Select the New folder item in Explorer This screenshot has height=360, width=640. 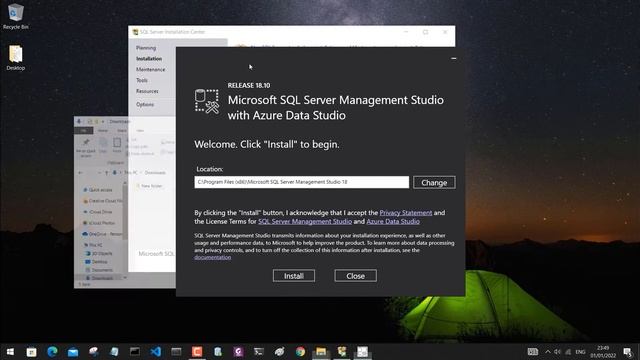149,186
